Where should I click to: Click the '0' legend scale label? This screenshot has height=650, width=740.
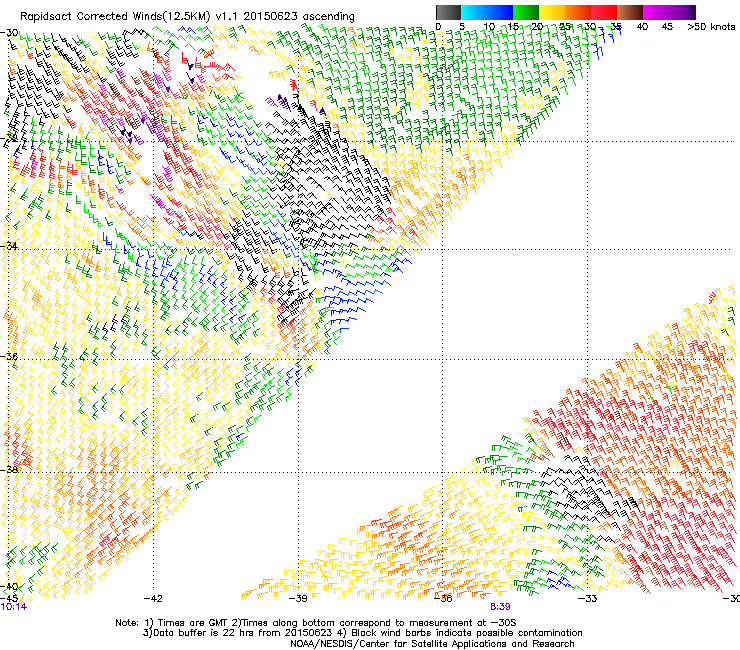pos(438,27)
